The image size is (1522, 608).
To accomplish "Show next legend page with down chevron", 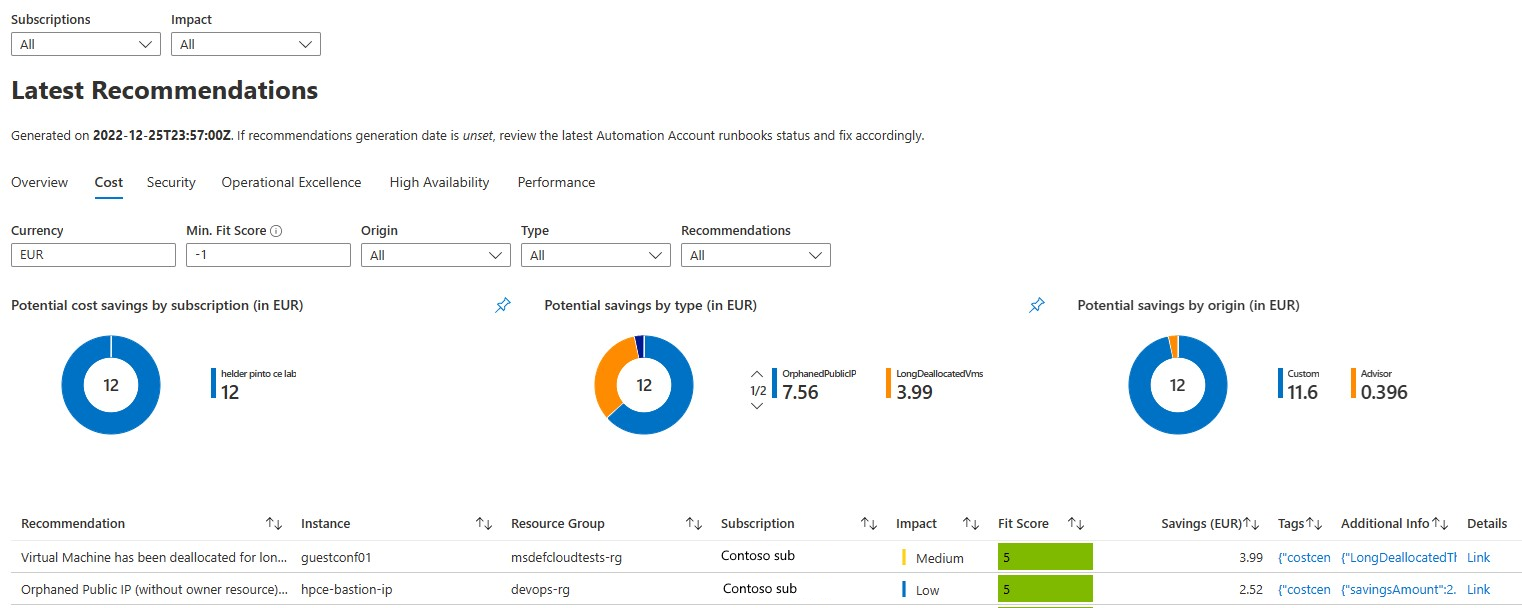I will coord(757,404).
